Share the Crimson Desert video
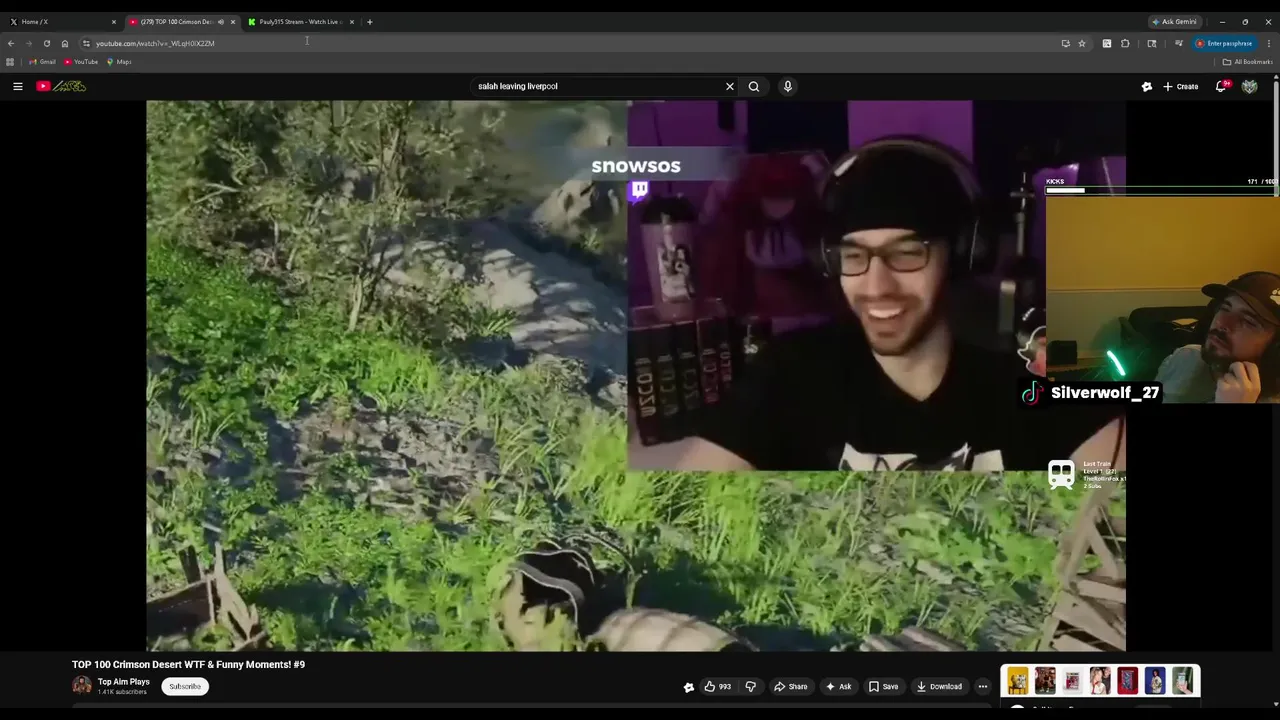The width and height of the screenshot is (1280, 720). tap(790, 686)
